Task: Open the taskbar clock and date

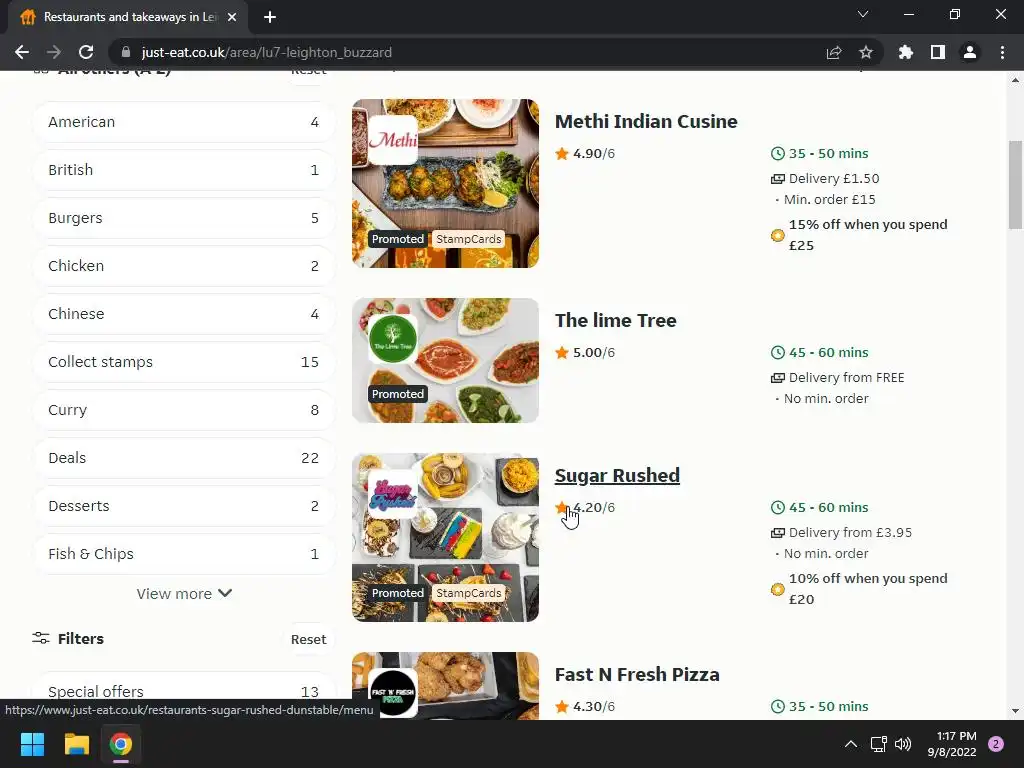Action: click(952, 744)
